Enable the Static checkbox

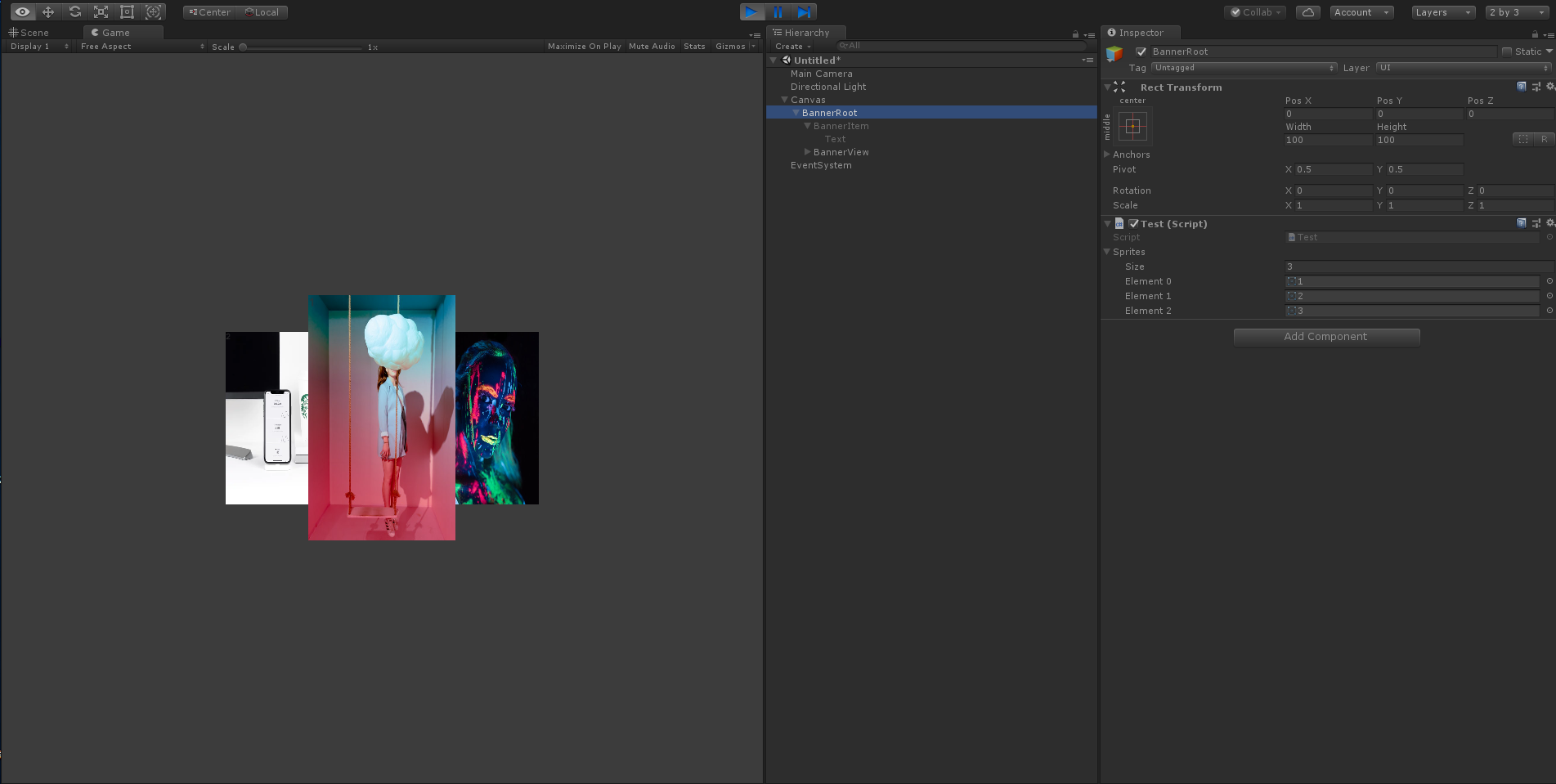[x=1507, y=52]
